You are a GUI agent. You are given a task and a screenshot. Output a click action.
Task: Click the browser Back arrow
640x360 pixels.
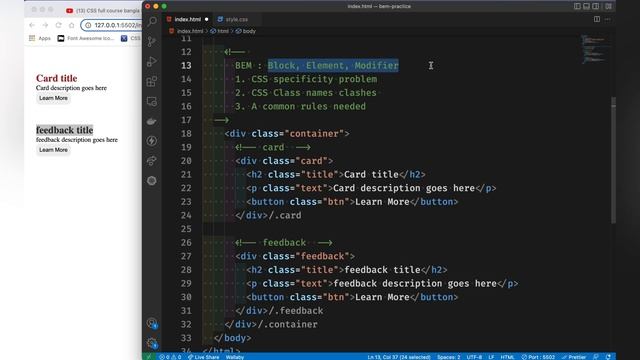tap(32, 25)
